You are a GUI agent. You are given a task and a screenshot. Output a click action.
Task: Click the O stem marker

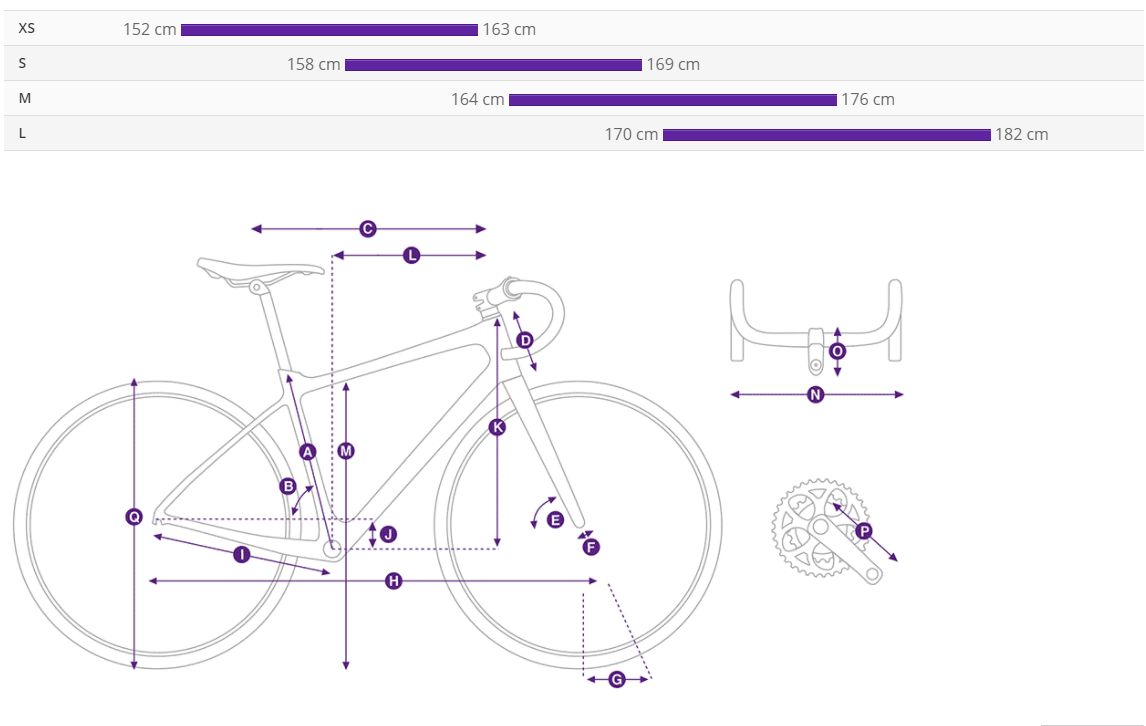pyautogui.click(x=838, y=351)
